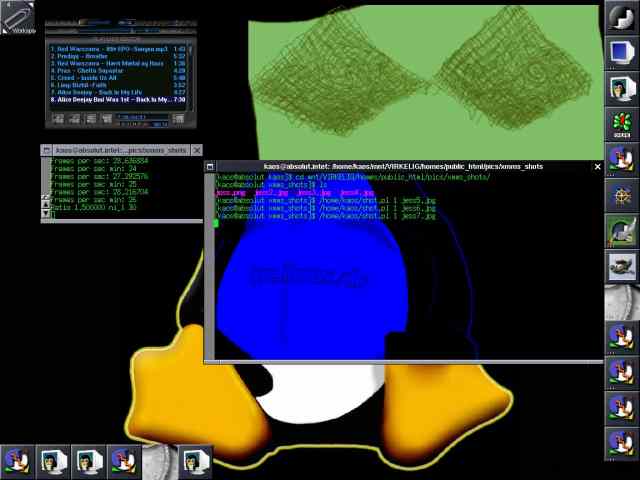
Task: Open the penguin-in-monitor terminal icon in right dock
Action: (x=622, y=88)
